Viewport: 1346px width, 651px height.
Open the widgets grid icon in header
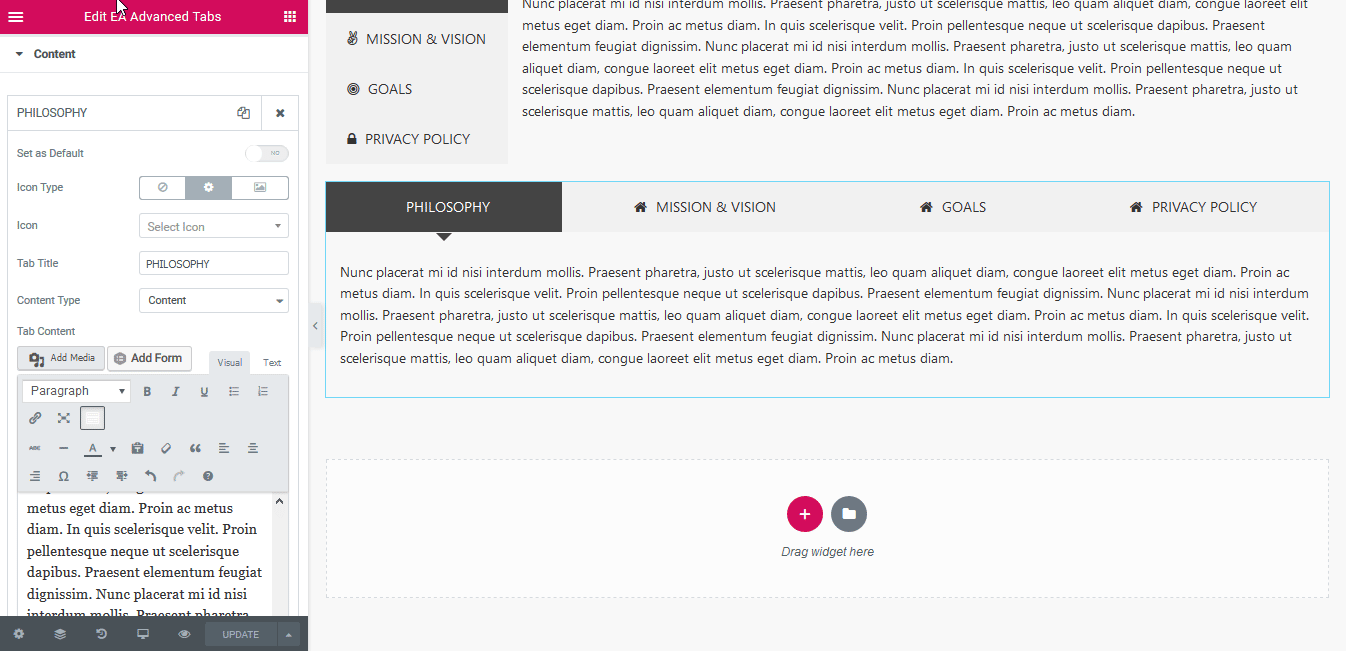pos(289,16)
